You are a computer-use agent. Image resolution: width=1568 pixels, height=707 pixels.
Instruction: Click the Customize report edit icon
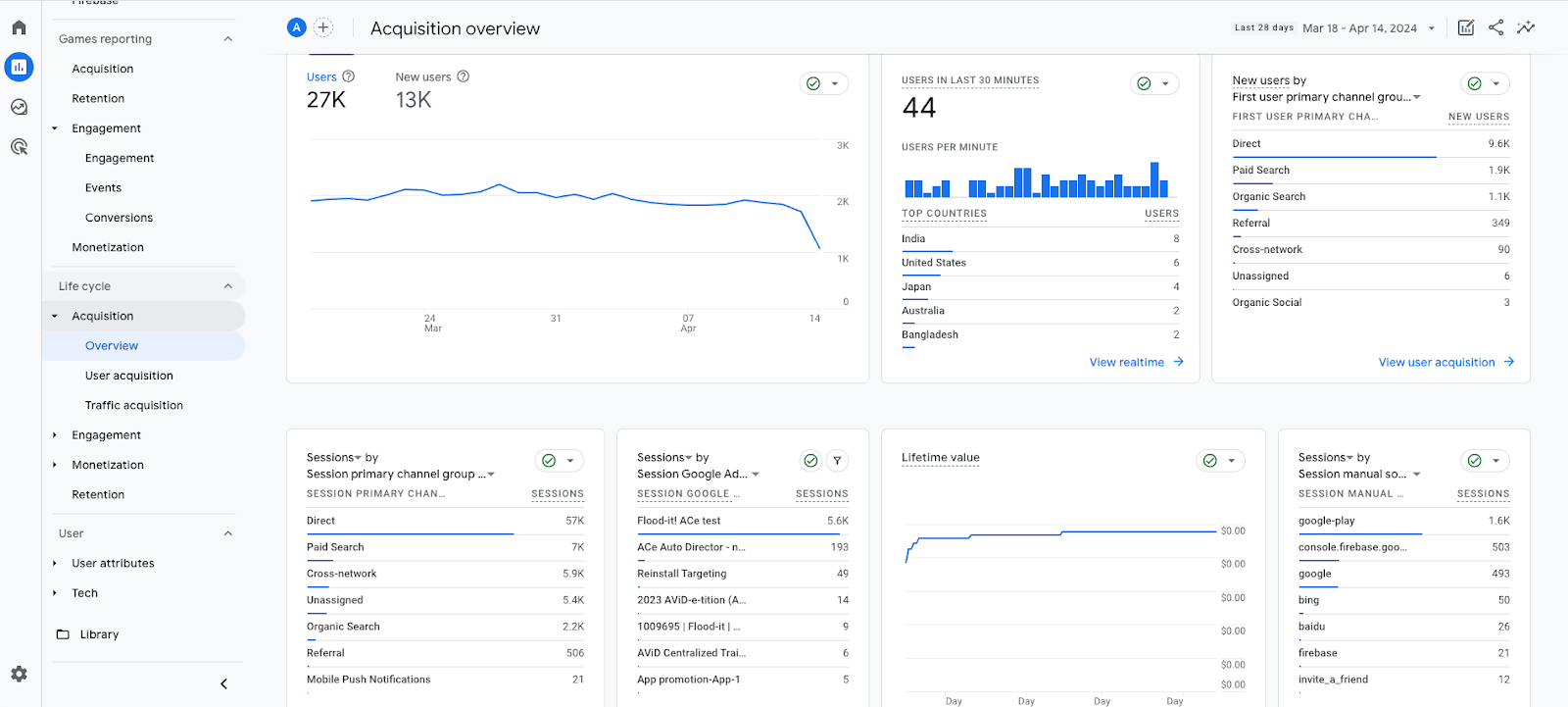coord(1465,27)
